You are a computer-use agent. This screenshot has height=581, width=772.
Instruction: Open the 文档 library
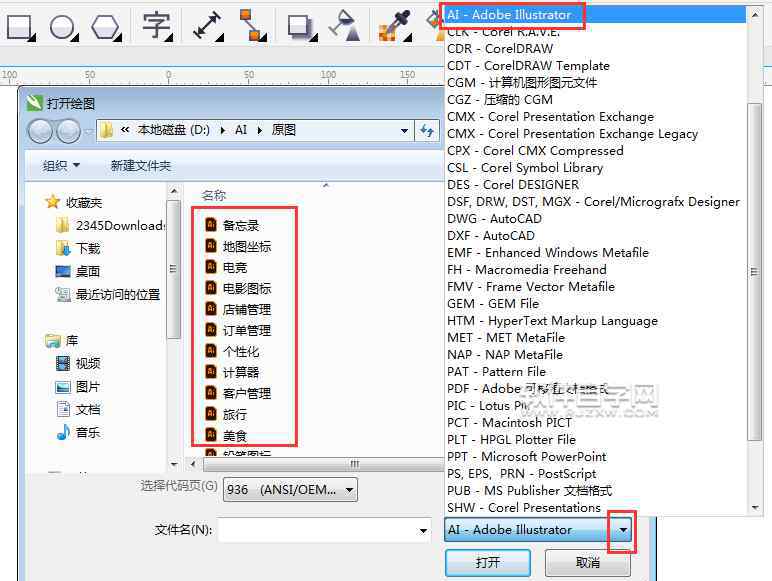coord(79,410)
